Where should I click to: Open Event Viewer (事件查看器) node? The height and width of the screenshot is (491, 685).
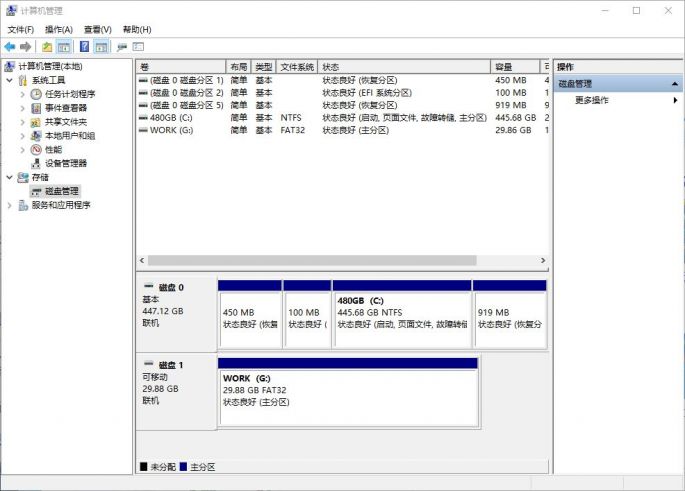click(65, 108)
